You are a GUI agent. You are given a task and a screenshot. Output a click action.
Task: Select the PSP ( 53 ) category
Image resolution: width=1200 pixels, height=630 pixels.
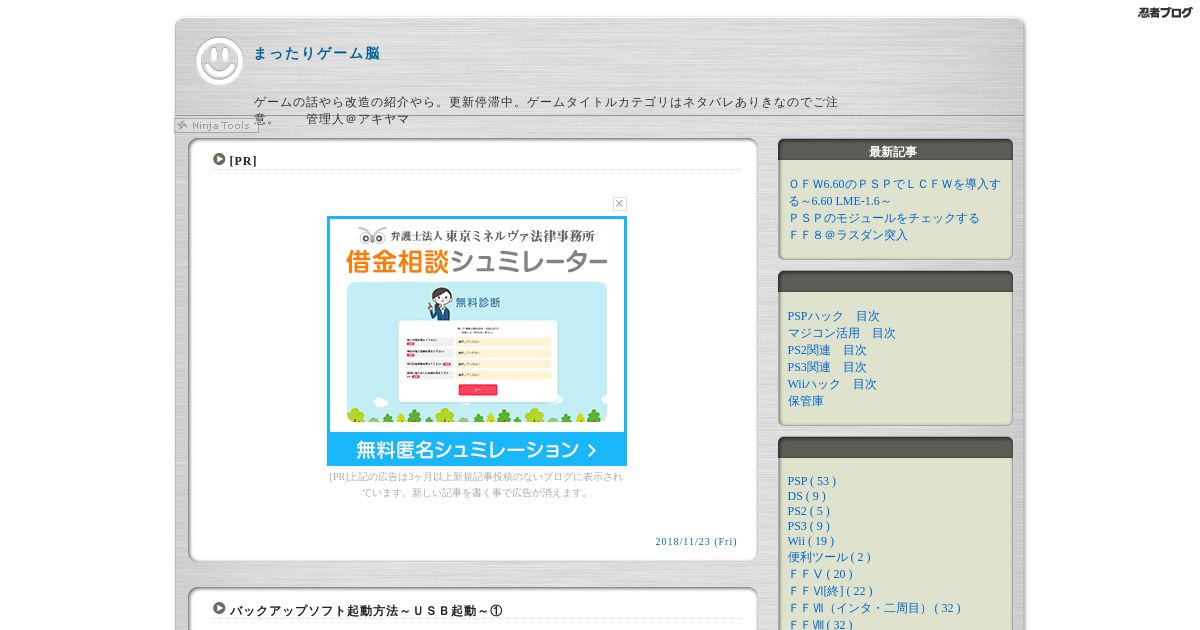812,481
